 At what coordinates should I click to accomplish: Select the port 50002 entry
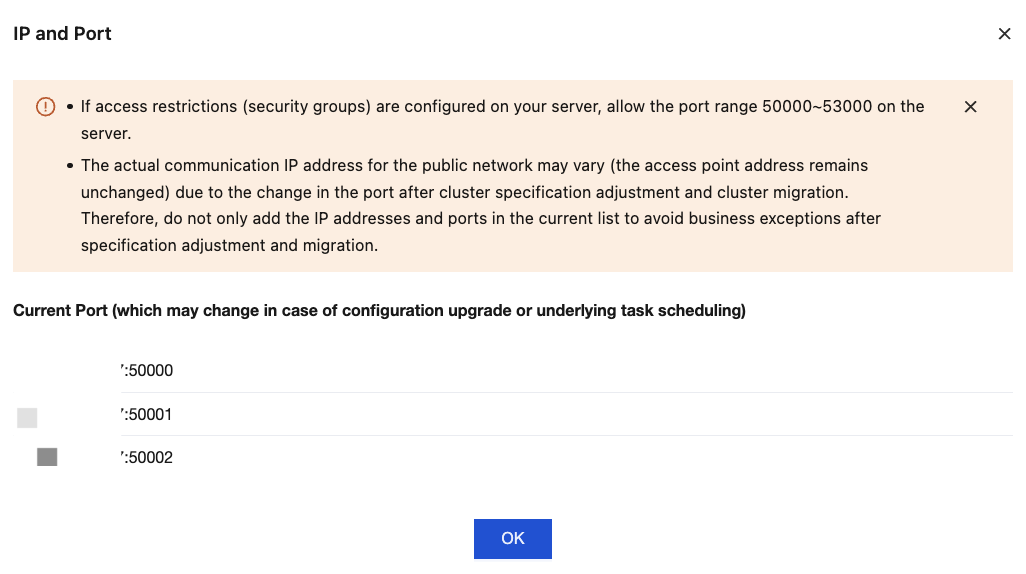[x=147, y=458]
